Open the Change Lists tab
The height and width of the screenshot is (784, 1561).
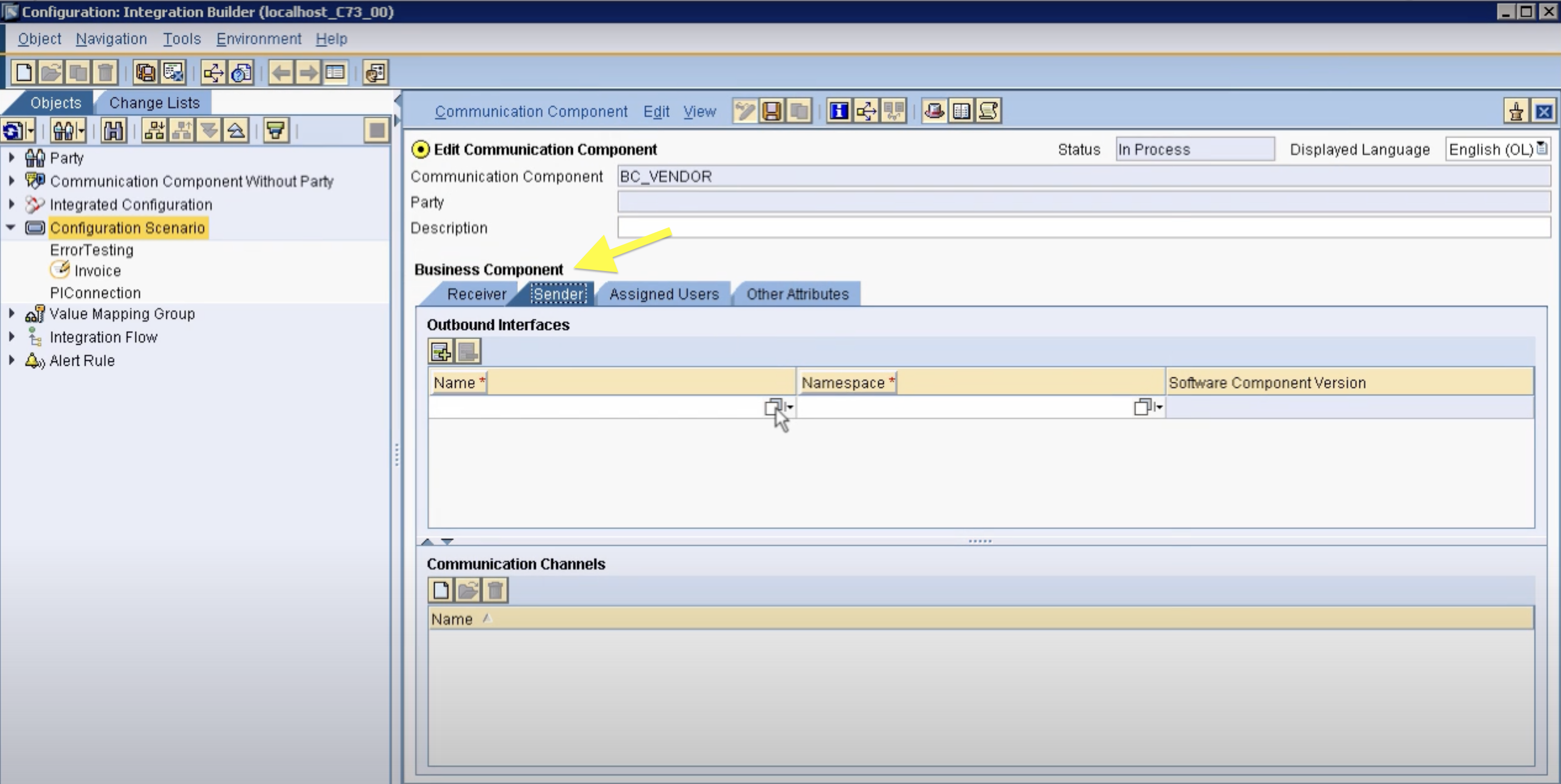tap(154, 102)
